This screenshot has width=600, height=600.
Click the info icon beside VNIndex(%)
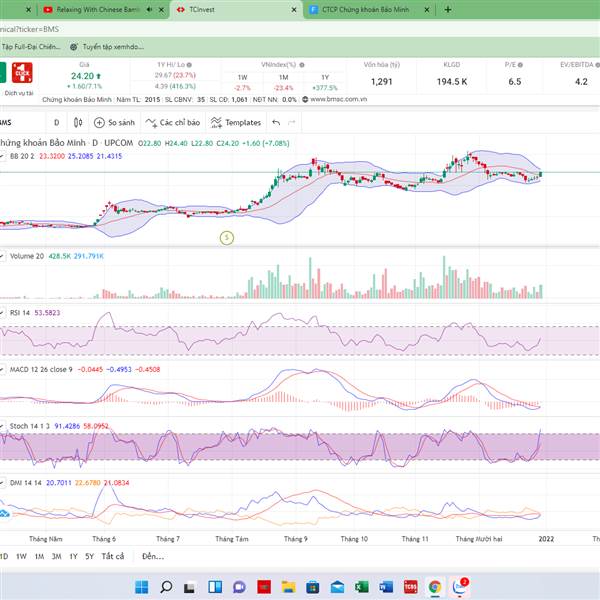point(302,65)
